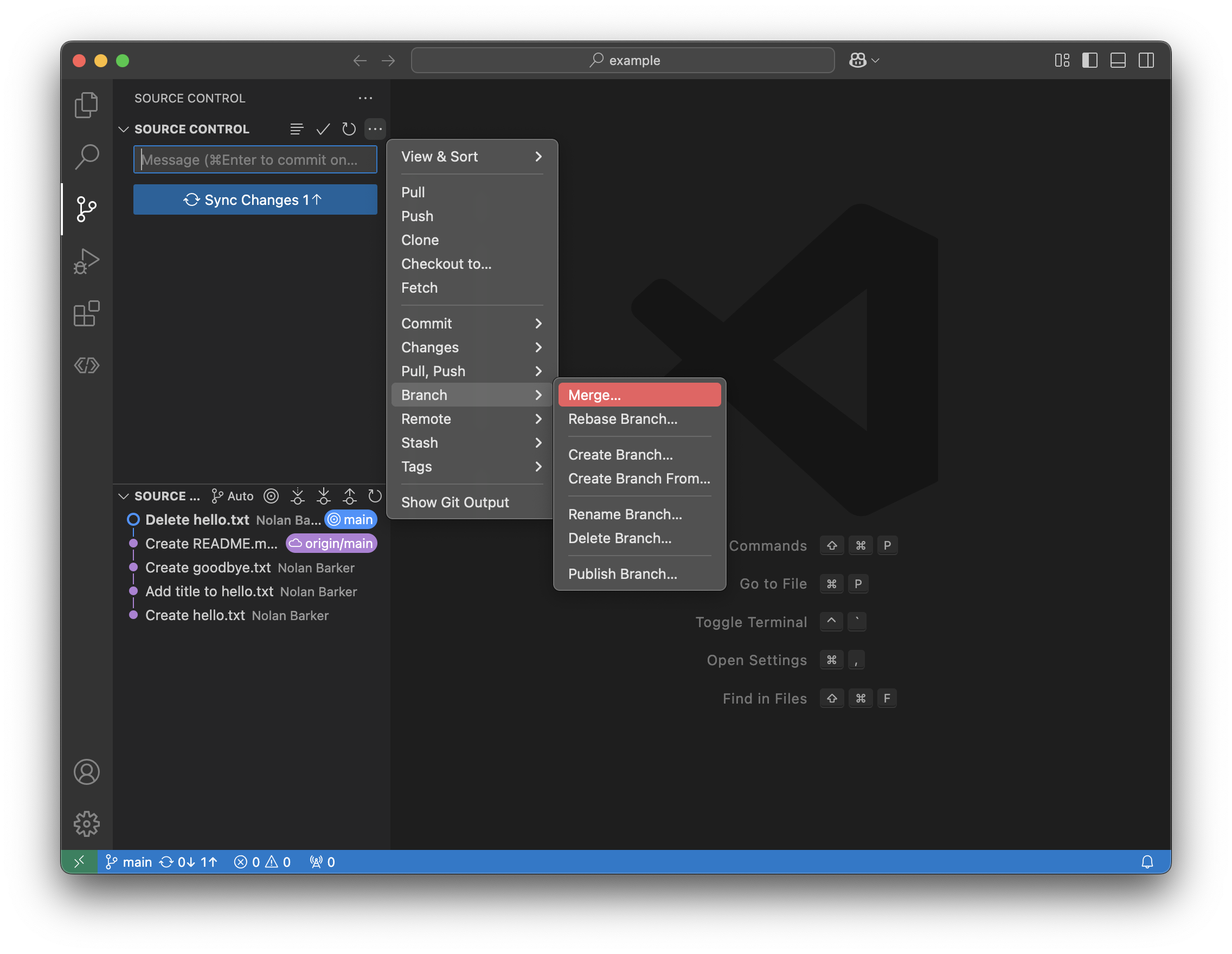Open the remote window indicator in status bar
This screenshot has height=954, width=1232.
80,861
